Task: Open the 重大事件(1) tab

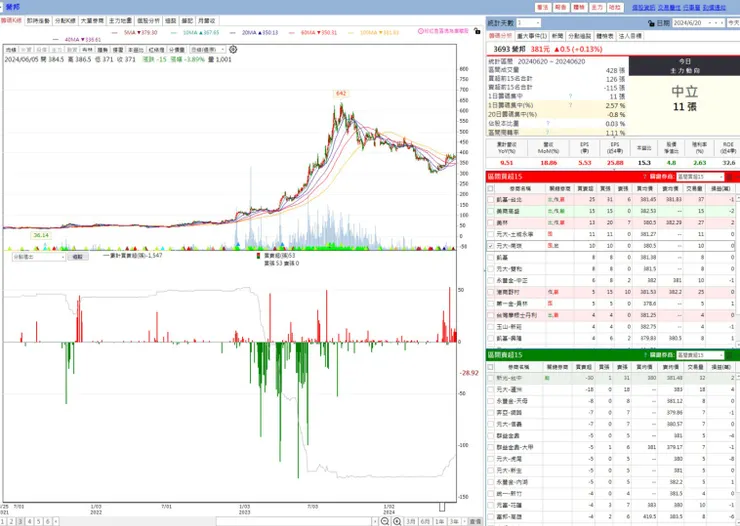Action: (532, 36)
